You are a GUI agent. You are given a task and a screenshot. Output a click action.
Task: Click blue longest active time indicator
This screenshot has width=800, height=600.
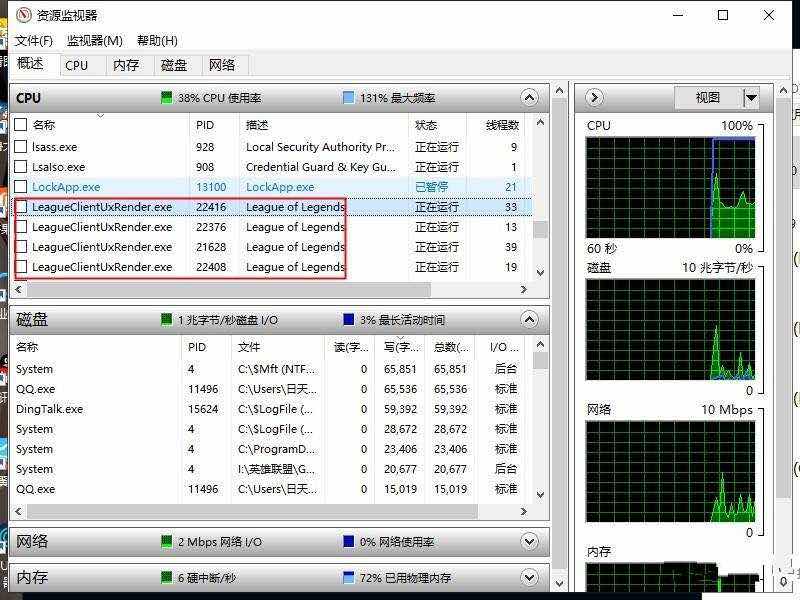[348, 320]
